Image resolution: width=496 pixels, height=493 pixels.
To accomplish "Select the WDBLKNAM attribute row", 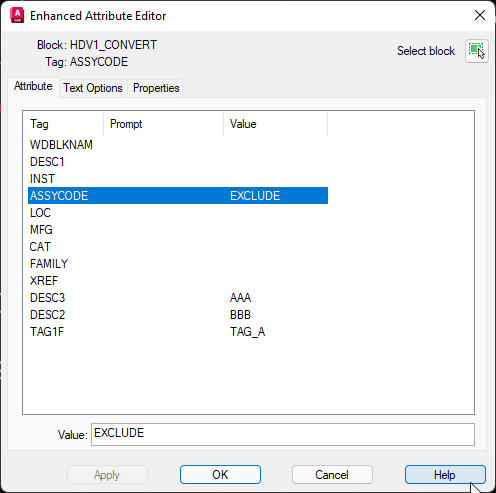I will tap(178, 145).
